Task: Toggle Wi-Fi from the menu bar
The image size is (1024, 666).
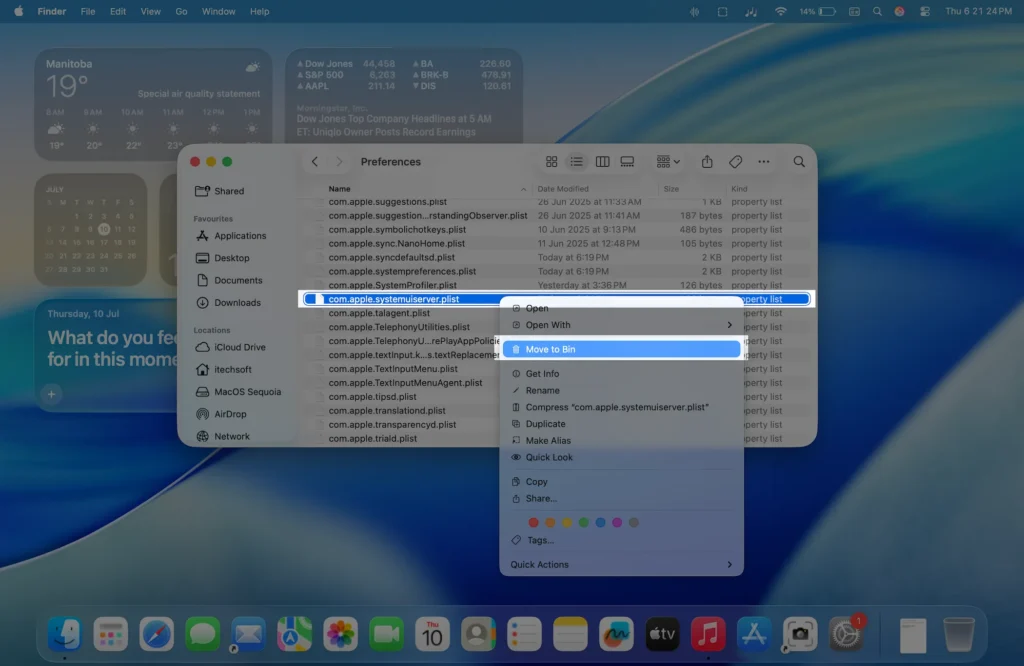Action: pos(779,11)
